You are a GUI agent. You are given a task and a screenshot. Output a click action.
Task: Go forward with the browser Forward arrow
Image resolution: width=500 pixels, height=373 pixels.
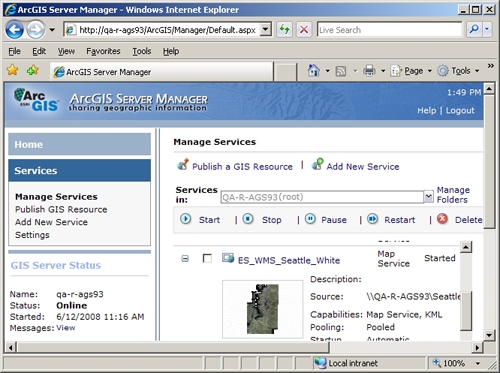click(x=35, y=30)
